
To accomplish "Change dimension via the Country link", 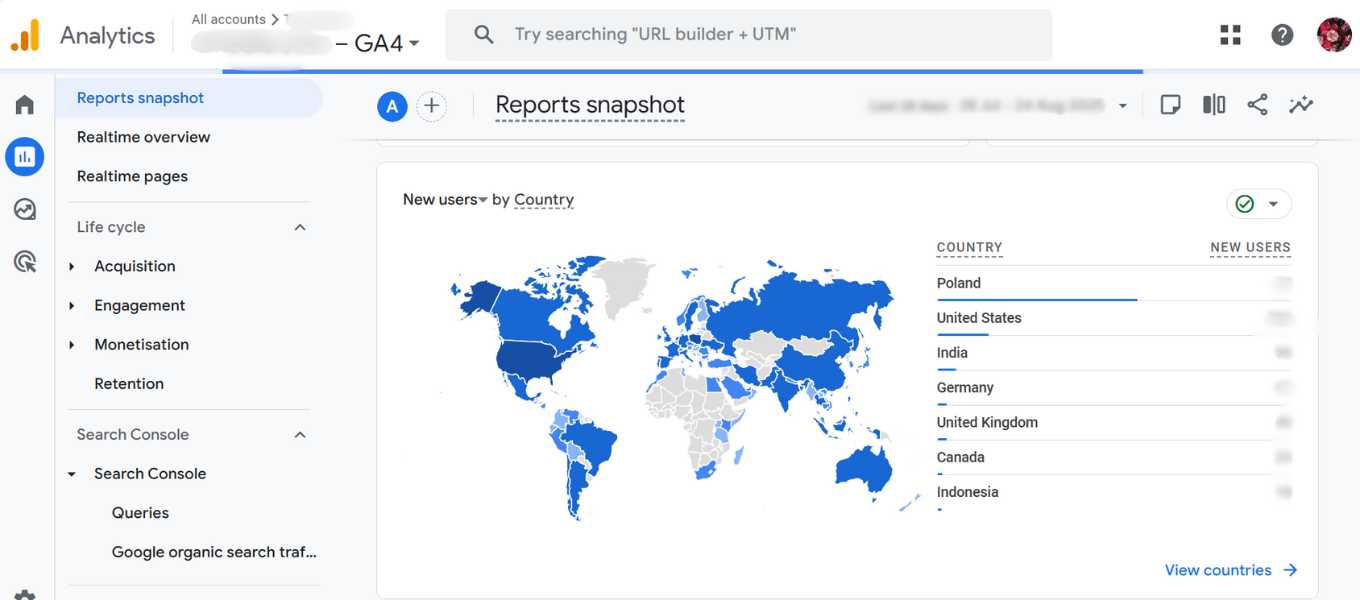I will click(x=543, y=199).
